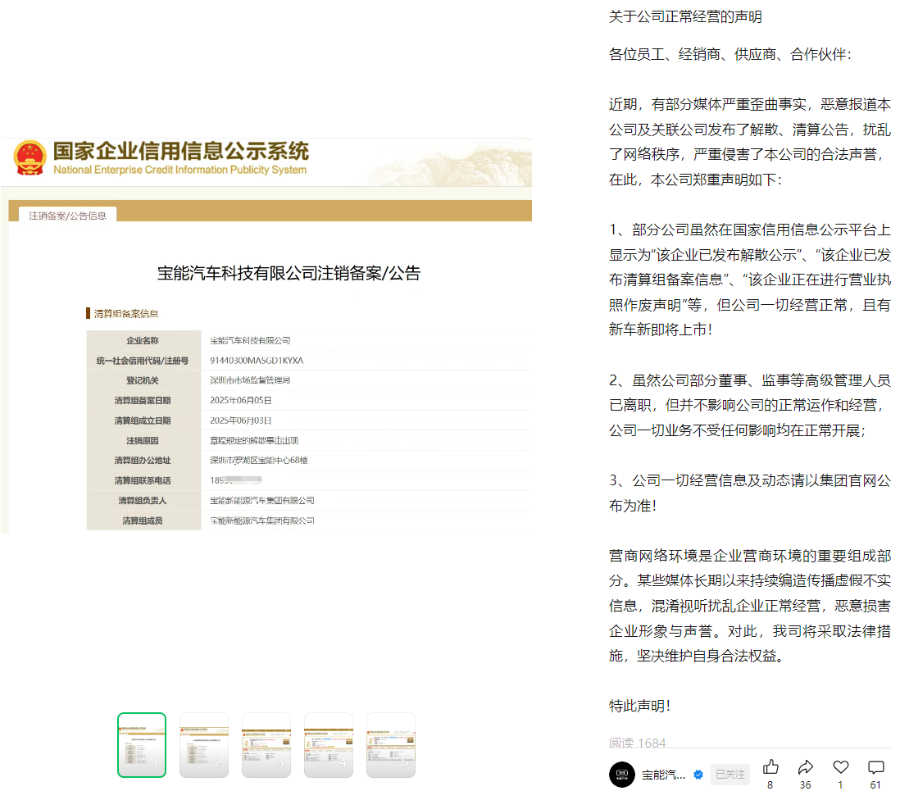The height and width of the screenshot is (792, 900).
Task: Click the 阅读 1684 read count
Action: [637, 743]
